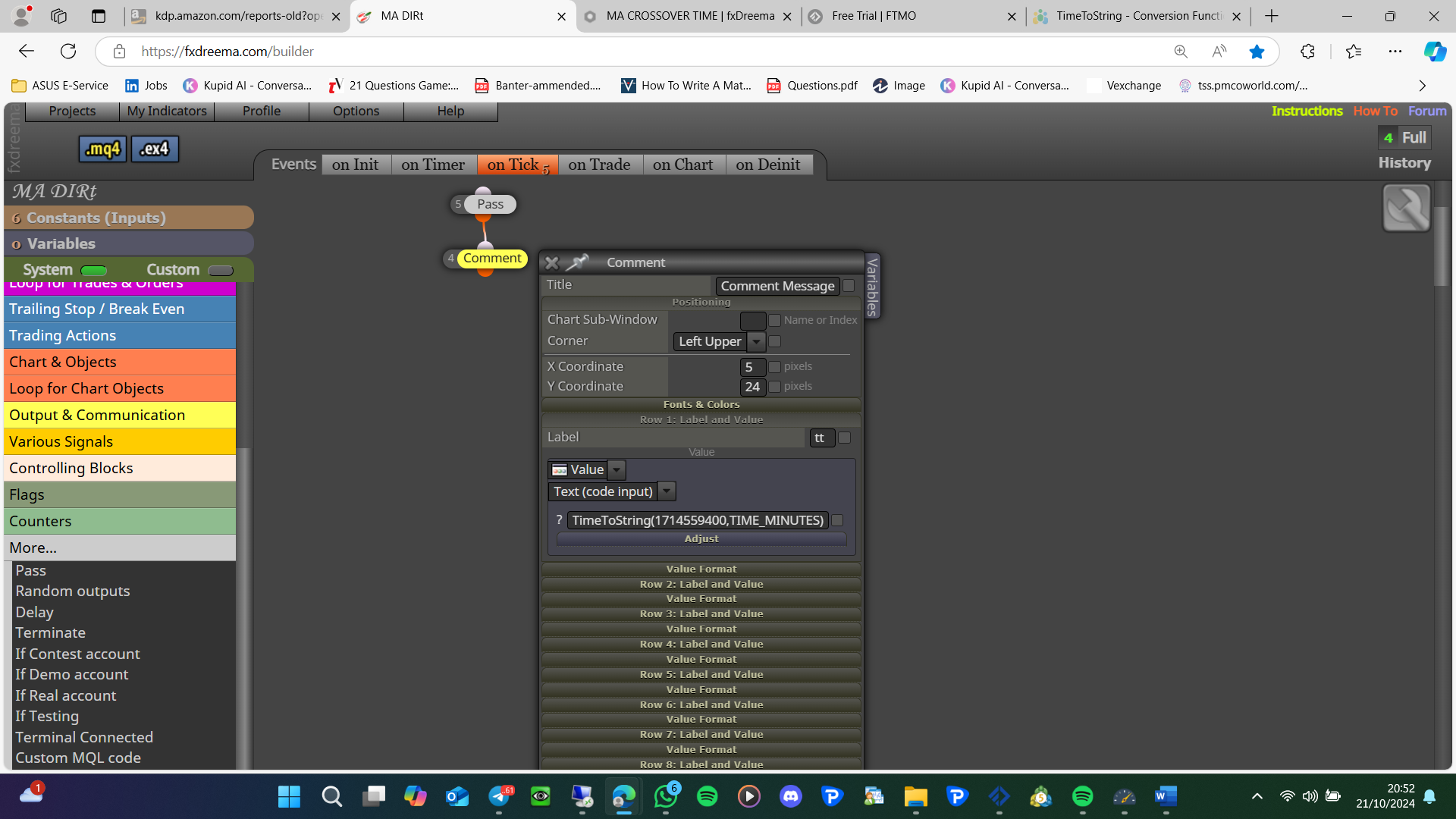Viewport: 1456px width, 819px height.
Task: Open new browser tab
Action: click(x=1272, y=16)
